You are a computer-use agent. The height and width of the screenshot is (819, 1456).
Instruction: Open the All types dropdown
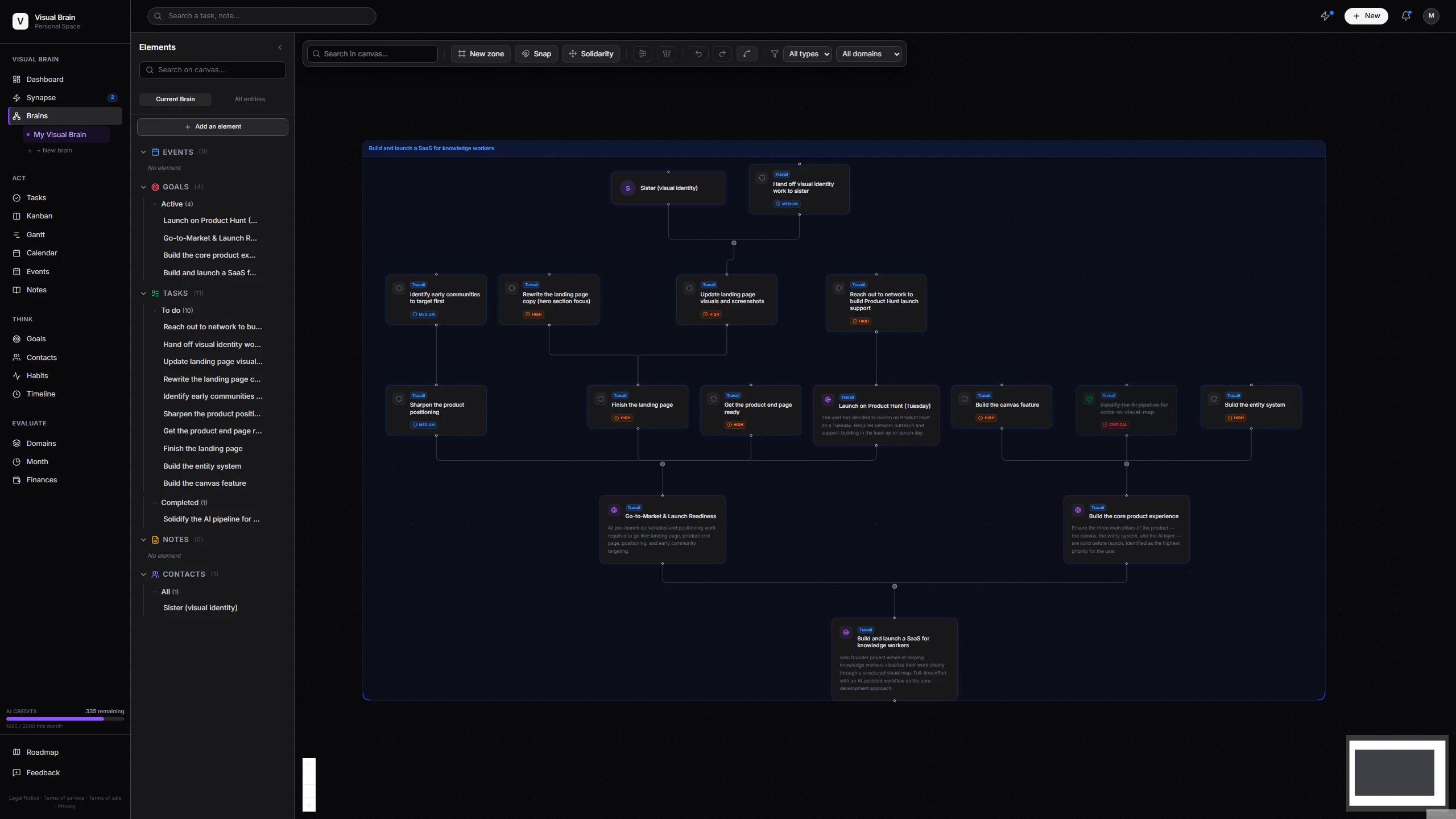(807, 53)
